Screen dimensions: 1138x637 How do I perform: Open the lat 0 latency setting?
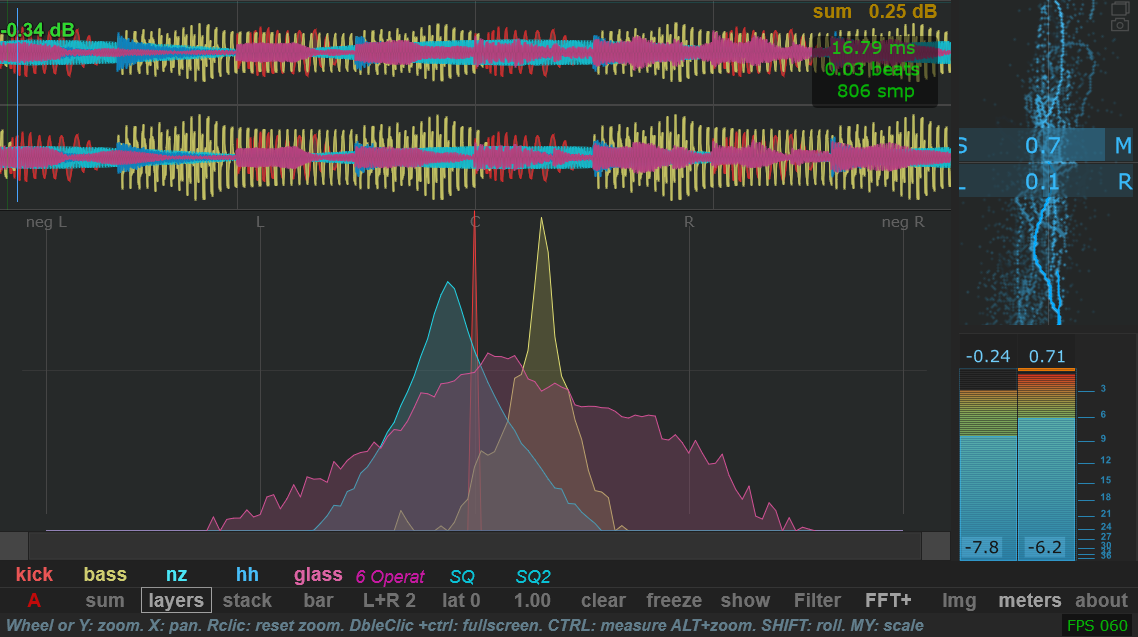pos(461,601)
